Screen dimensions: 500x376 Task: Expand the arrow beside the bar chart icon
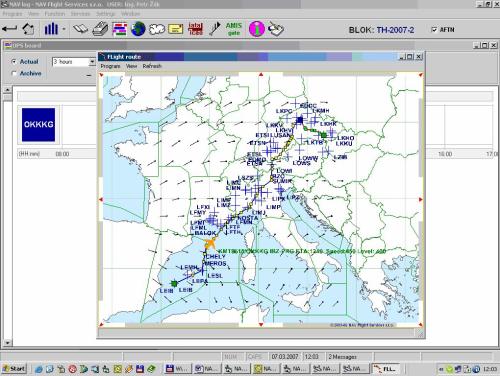(64, 29)
